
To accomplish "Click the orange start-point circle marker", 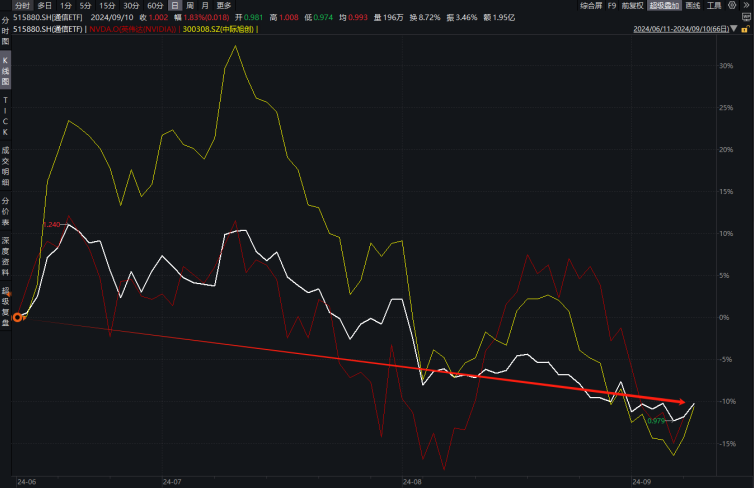I will (x=18, y=317).
